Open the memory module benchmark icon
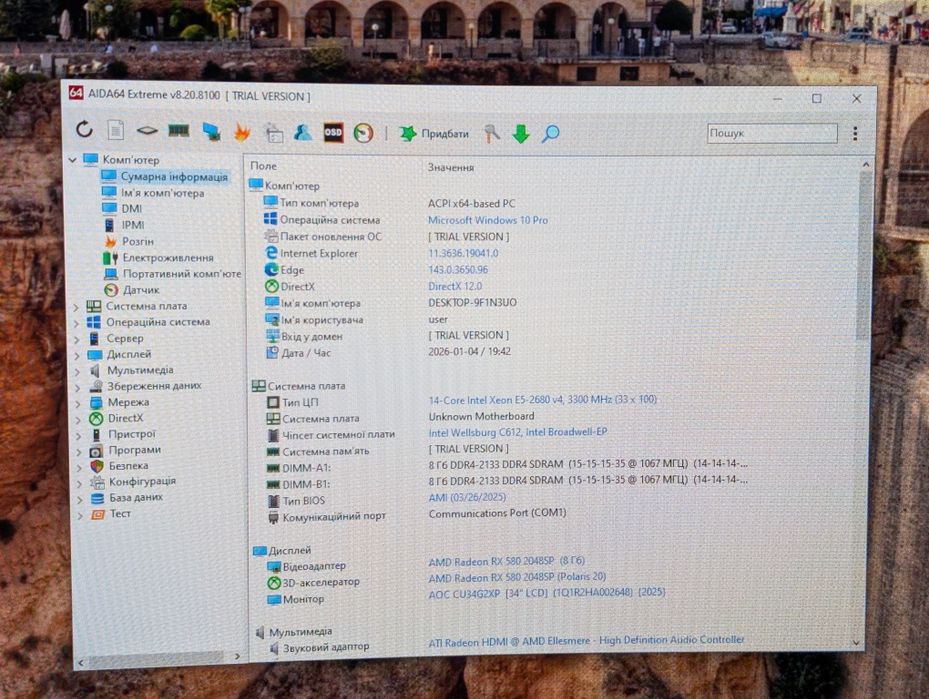The image size is (929, 699). click(178, 130)
